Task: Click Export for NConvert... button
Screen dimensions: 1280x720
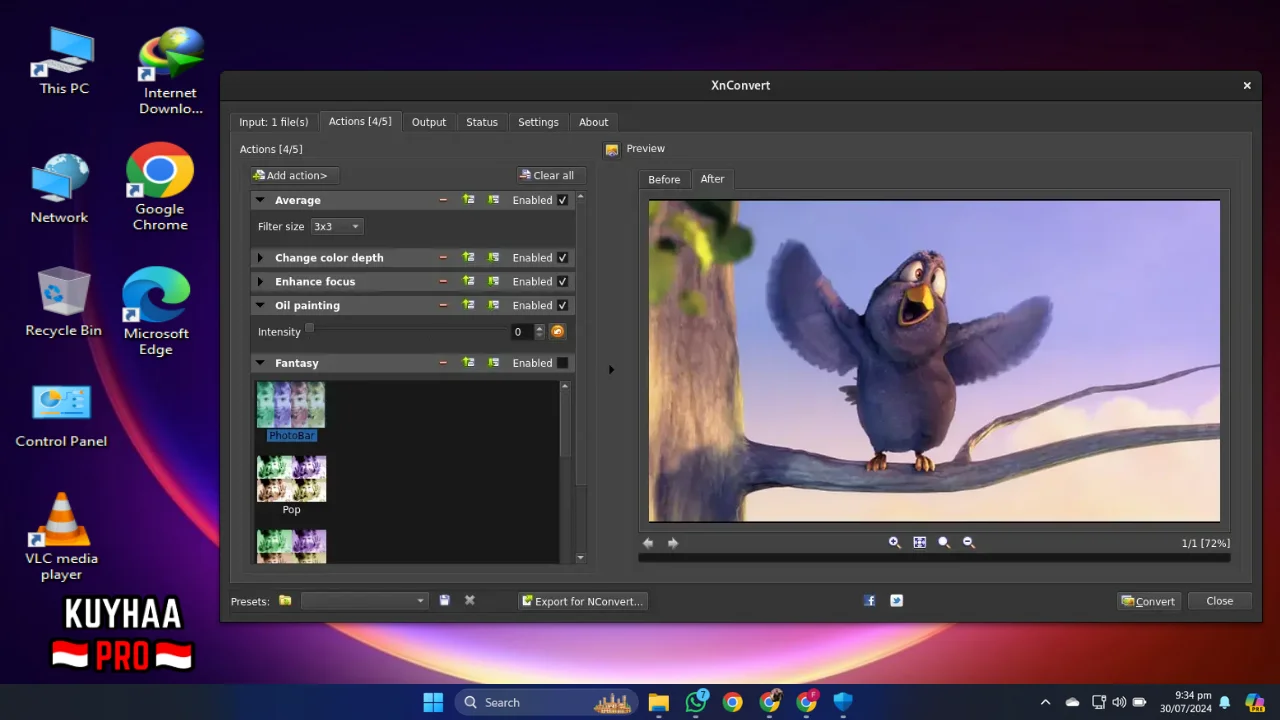Action: (x=583, y=601)
